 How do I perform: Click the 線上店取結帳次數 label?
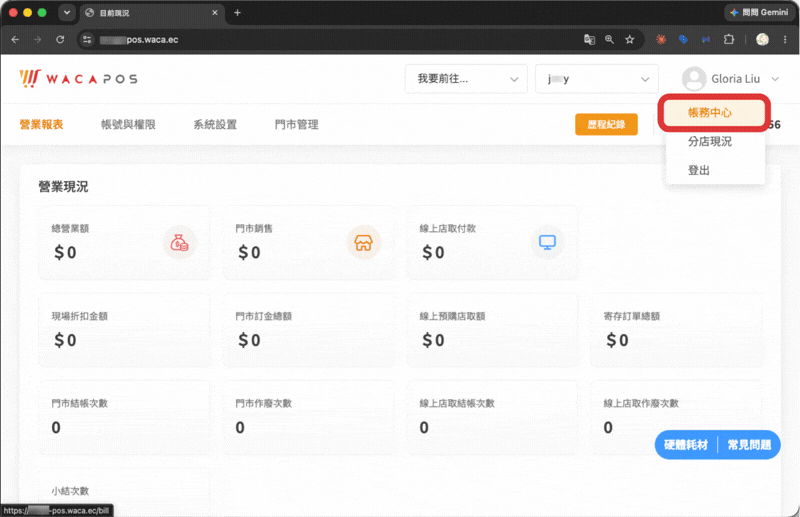[457, 404]
